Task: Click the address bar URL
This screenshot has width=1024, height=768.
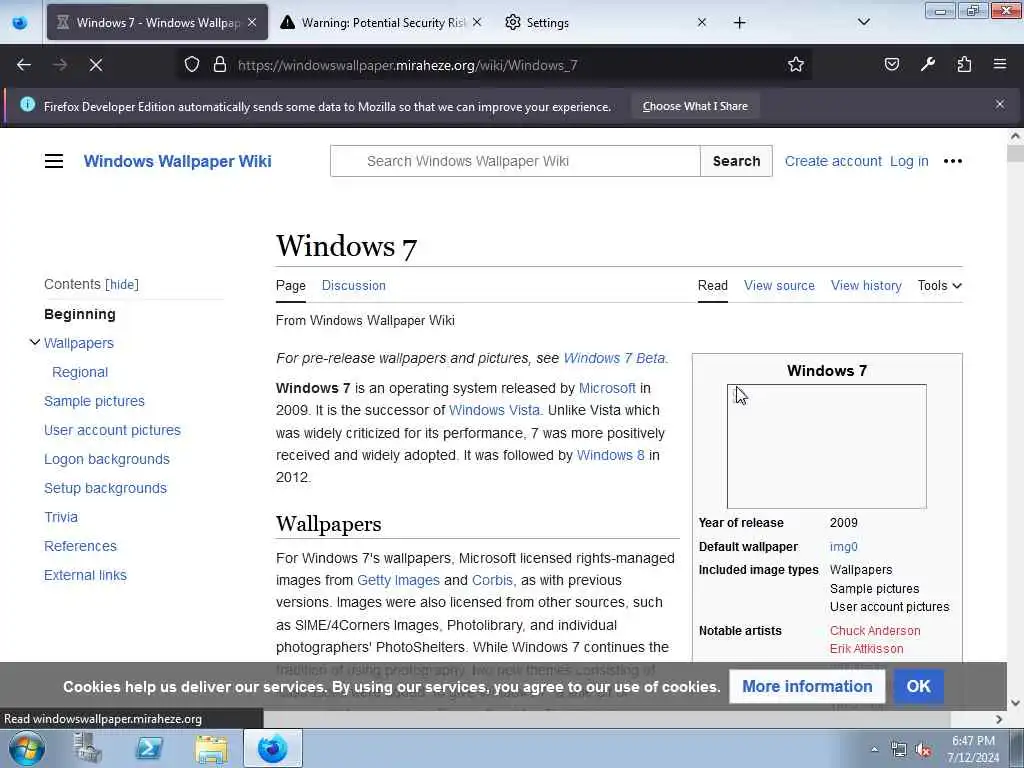Action: [408, 65]
